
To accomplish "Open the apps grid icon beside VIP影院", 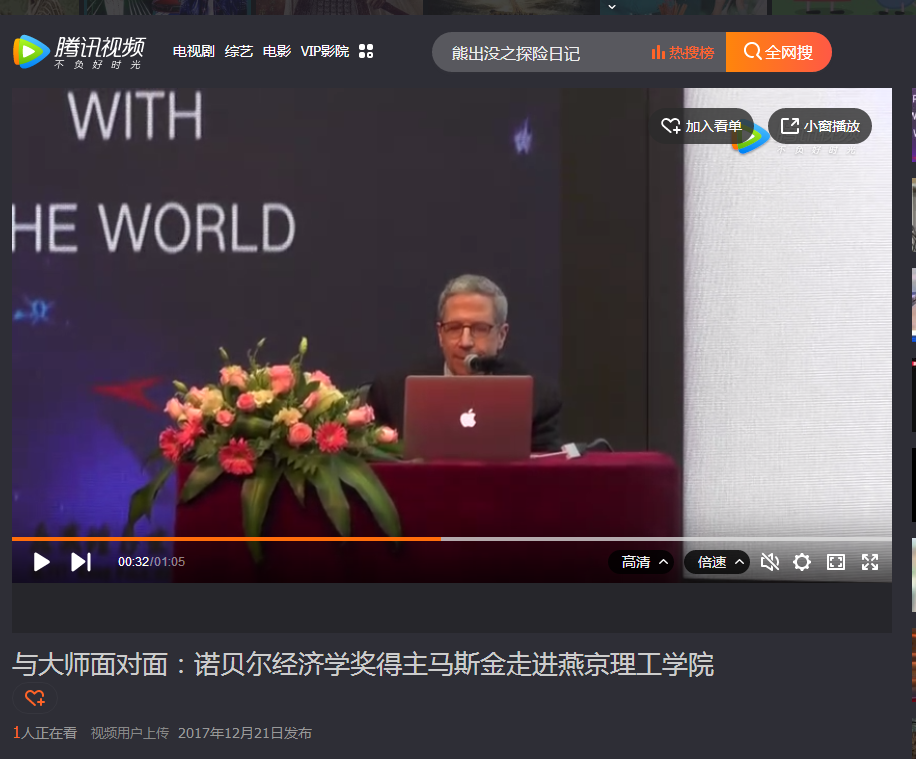I will [x=366, y=51].
